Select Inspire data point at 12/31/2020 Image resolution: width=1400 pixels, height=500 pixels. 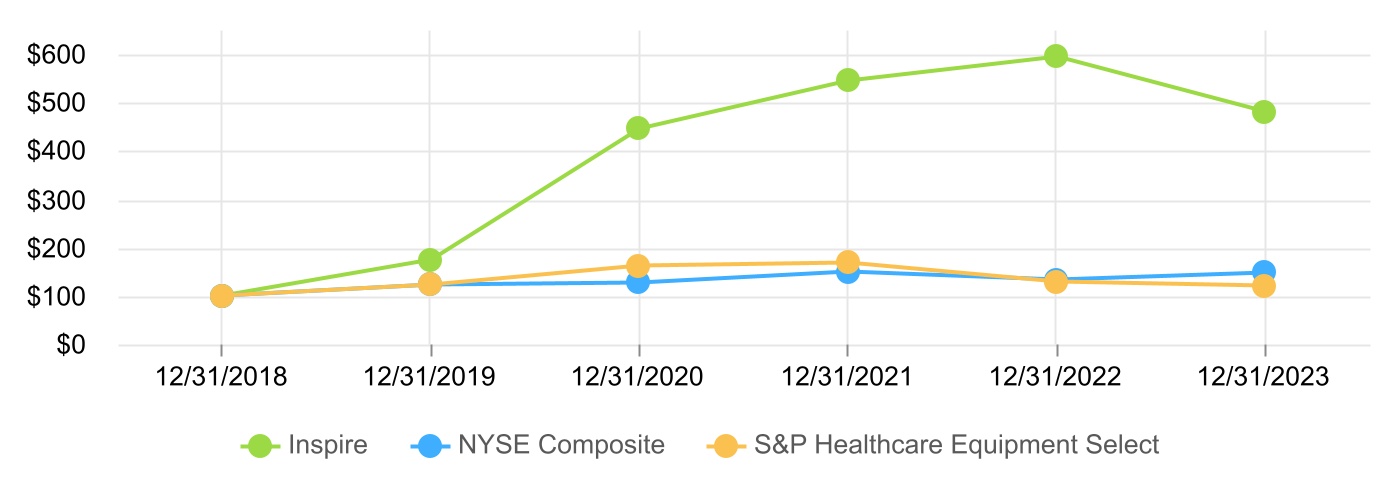638,128
